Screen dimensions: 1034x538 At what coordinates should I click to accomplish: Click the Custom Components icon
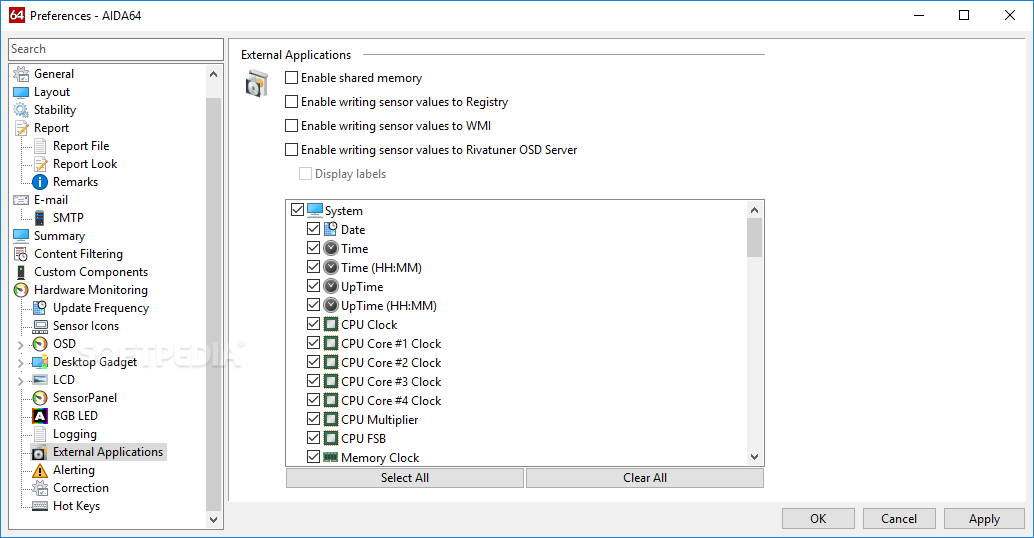(x=21, y=272)
